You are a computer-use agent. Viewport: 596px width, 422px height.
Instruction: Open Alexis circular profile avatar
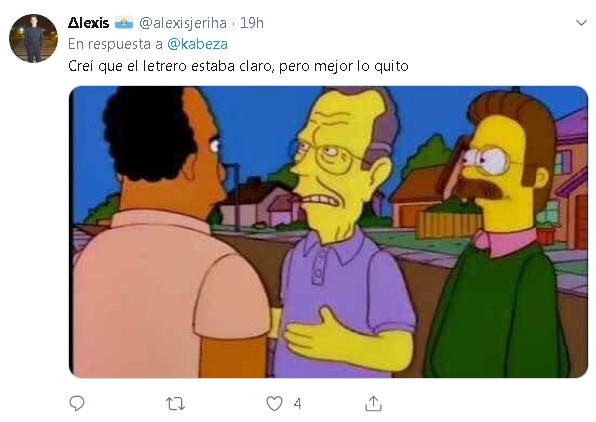tap(33, 38)
